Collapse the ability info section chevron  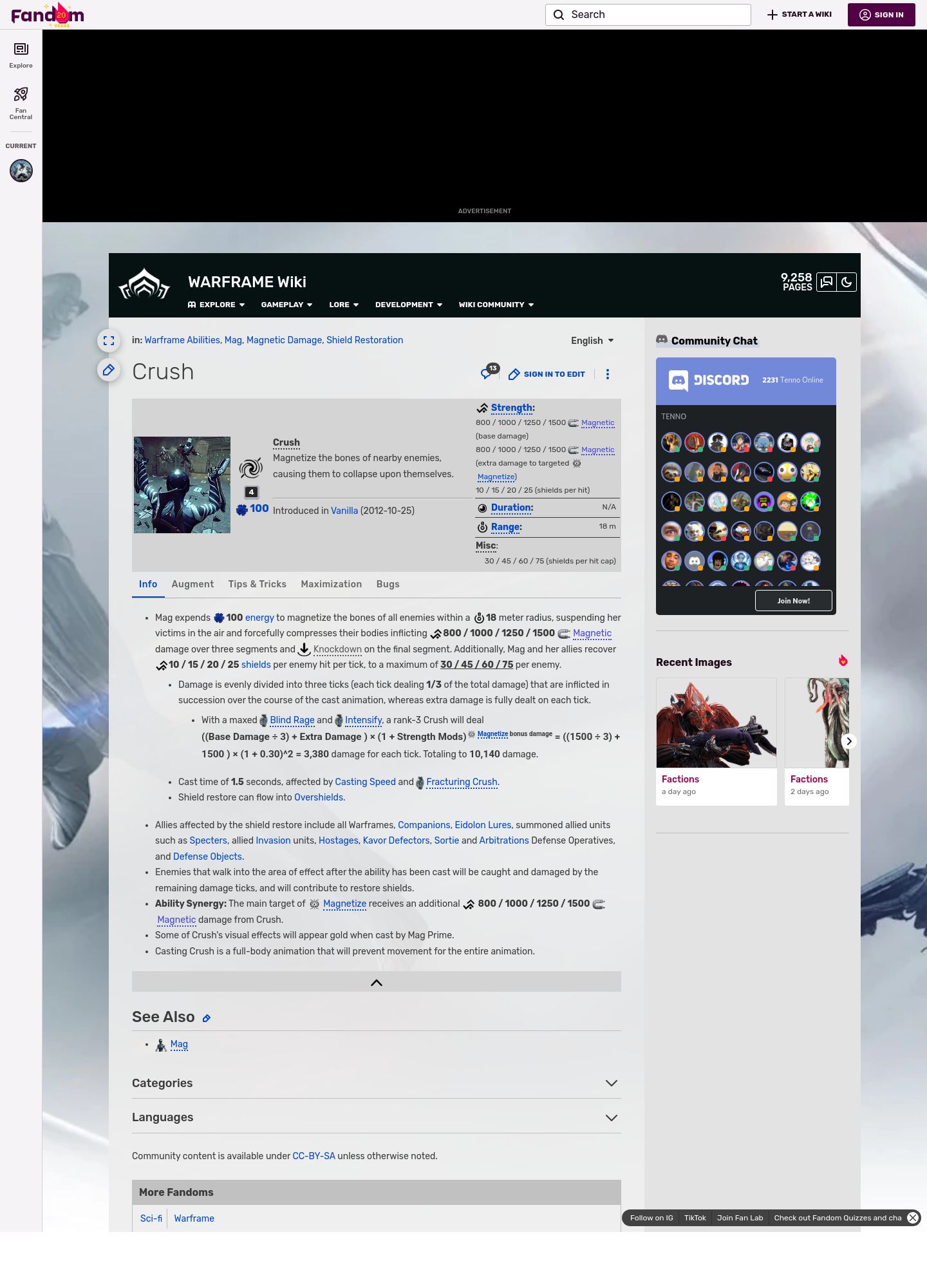click(377, 982)
